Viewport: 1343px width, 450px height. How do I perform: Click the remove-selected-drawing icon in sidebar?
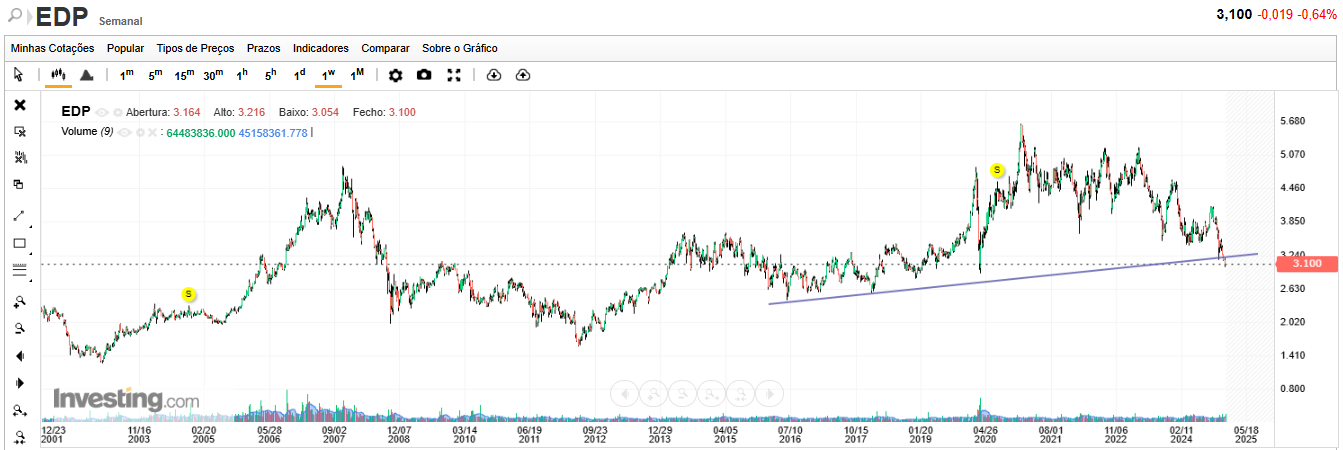(20, 131)
